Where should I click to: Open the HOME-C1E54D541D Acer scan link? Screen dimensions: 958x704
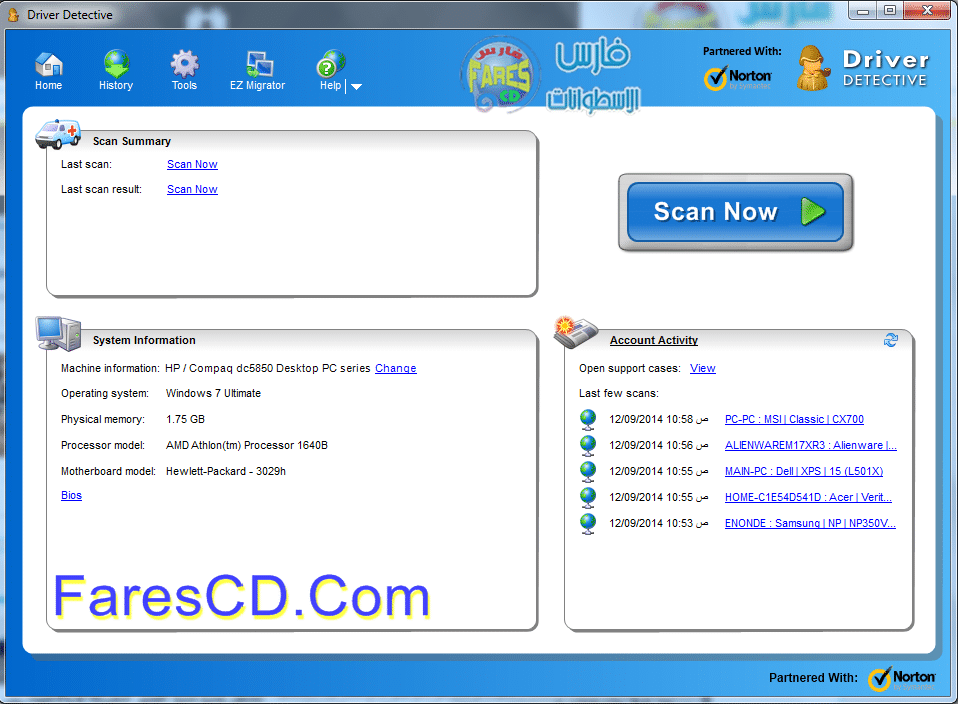pos(808,497)
